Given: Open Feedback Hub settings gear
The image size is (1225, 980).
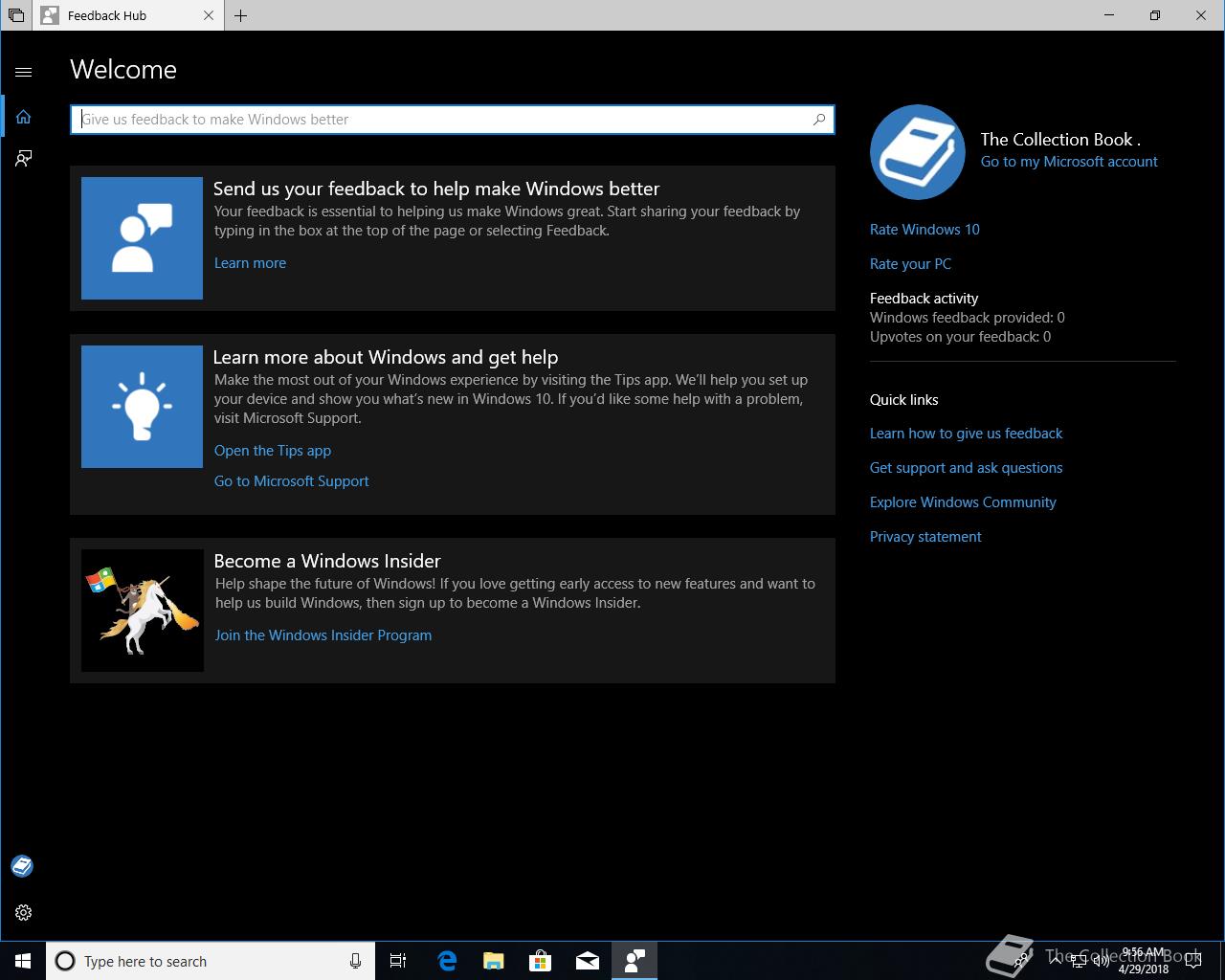Looking at the screenshot, I should (24, 913).
